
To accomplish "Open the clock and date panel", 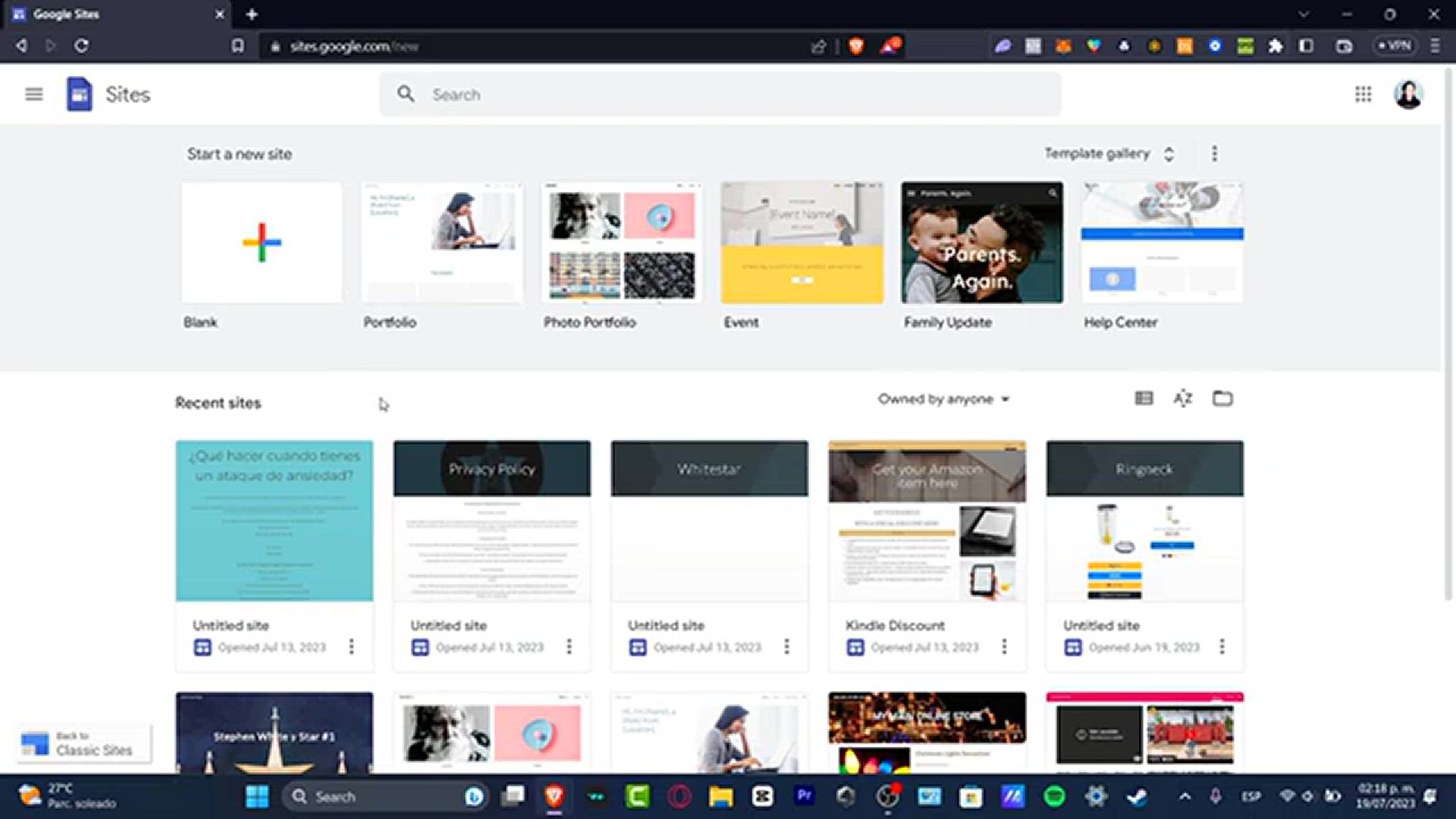I will click(1385, 796).
